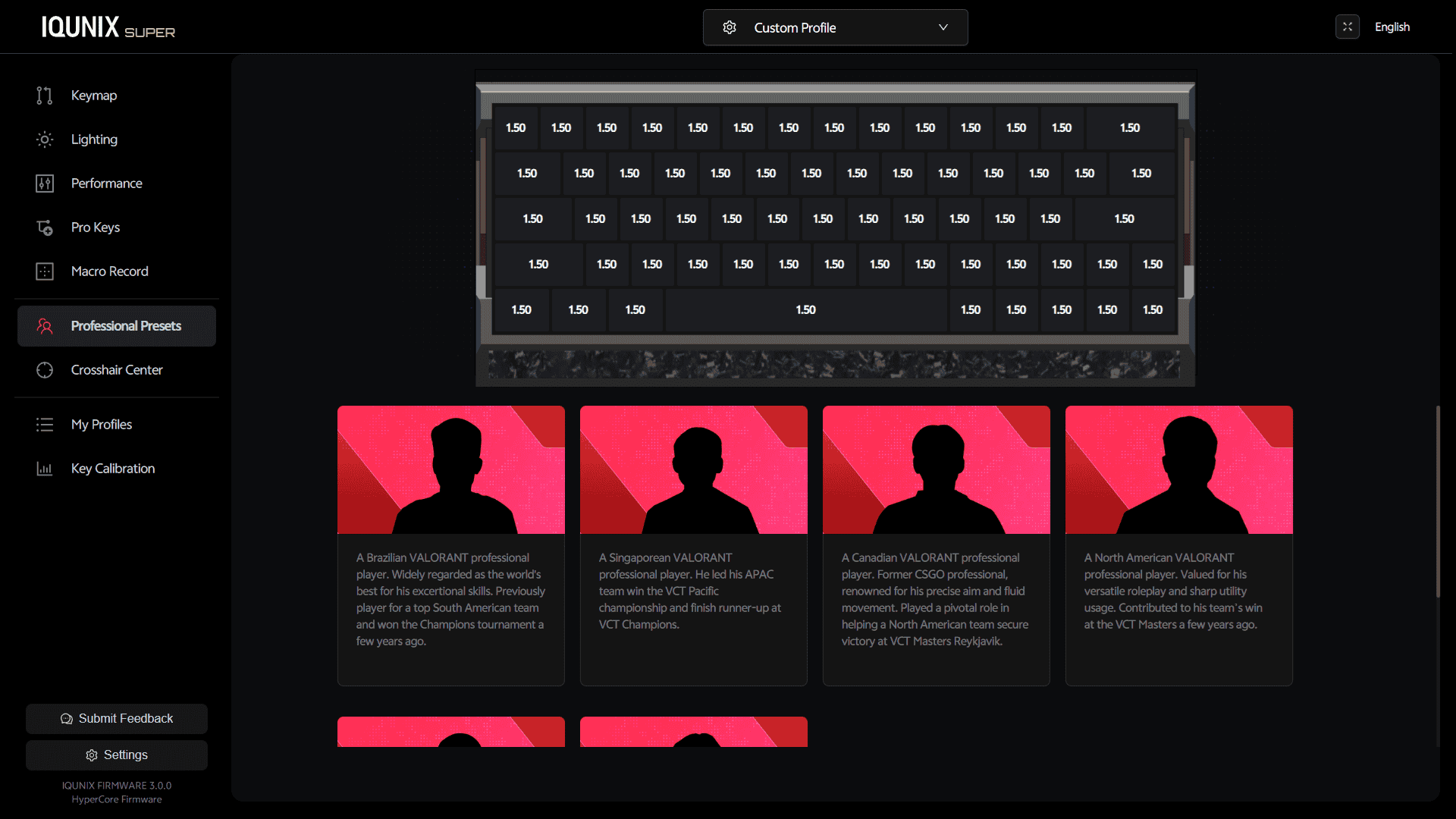Open the English language selector

[1392, 27]
